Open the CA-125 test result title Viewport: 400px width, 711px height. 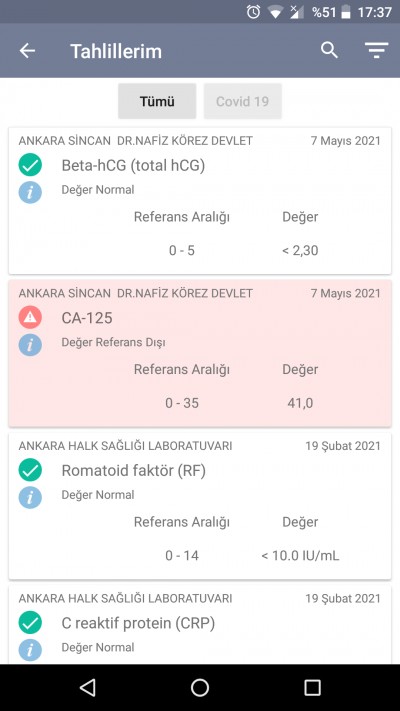(87, 318)
